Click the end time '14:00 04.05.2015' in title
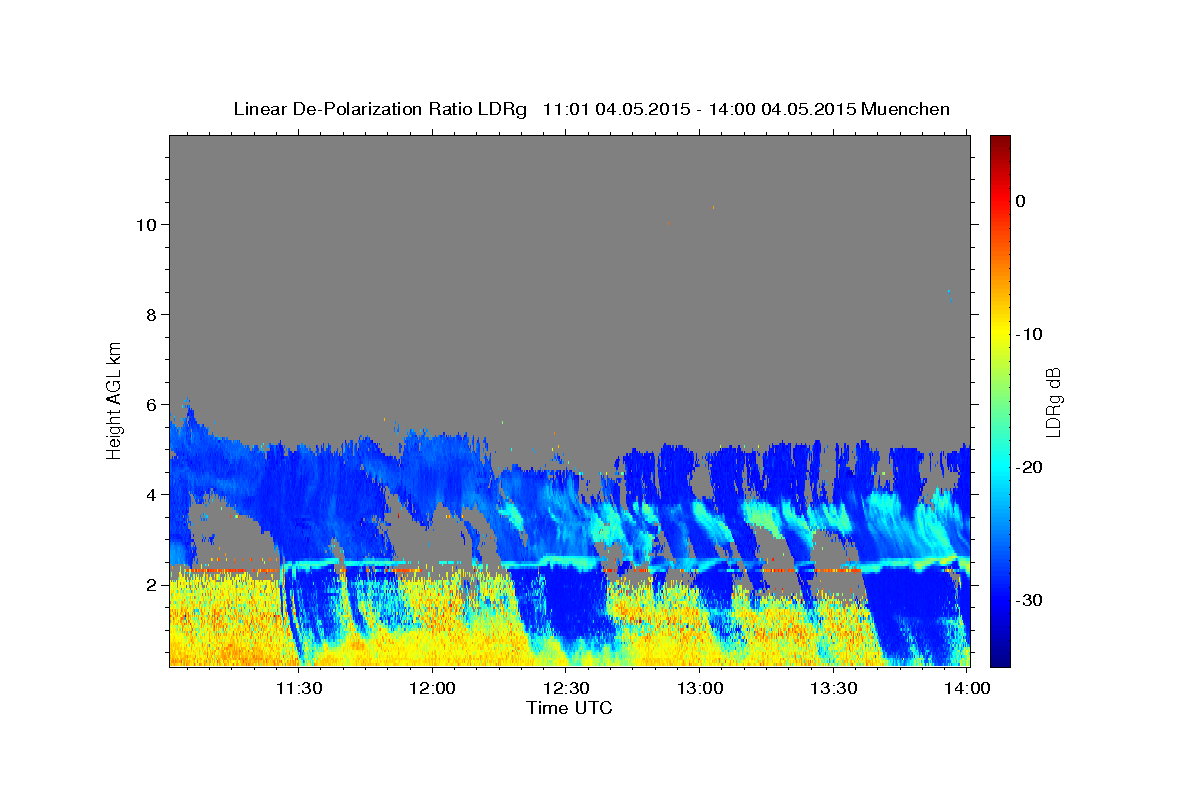The height and width of the screenshot is (800, 1200). [782, 109]
